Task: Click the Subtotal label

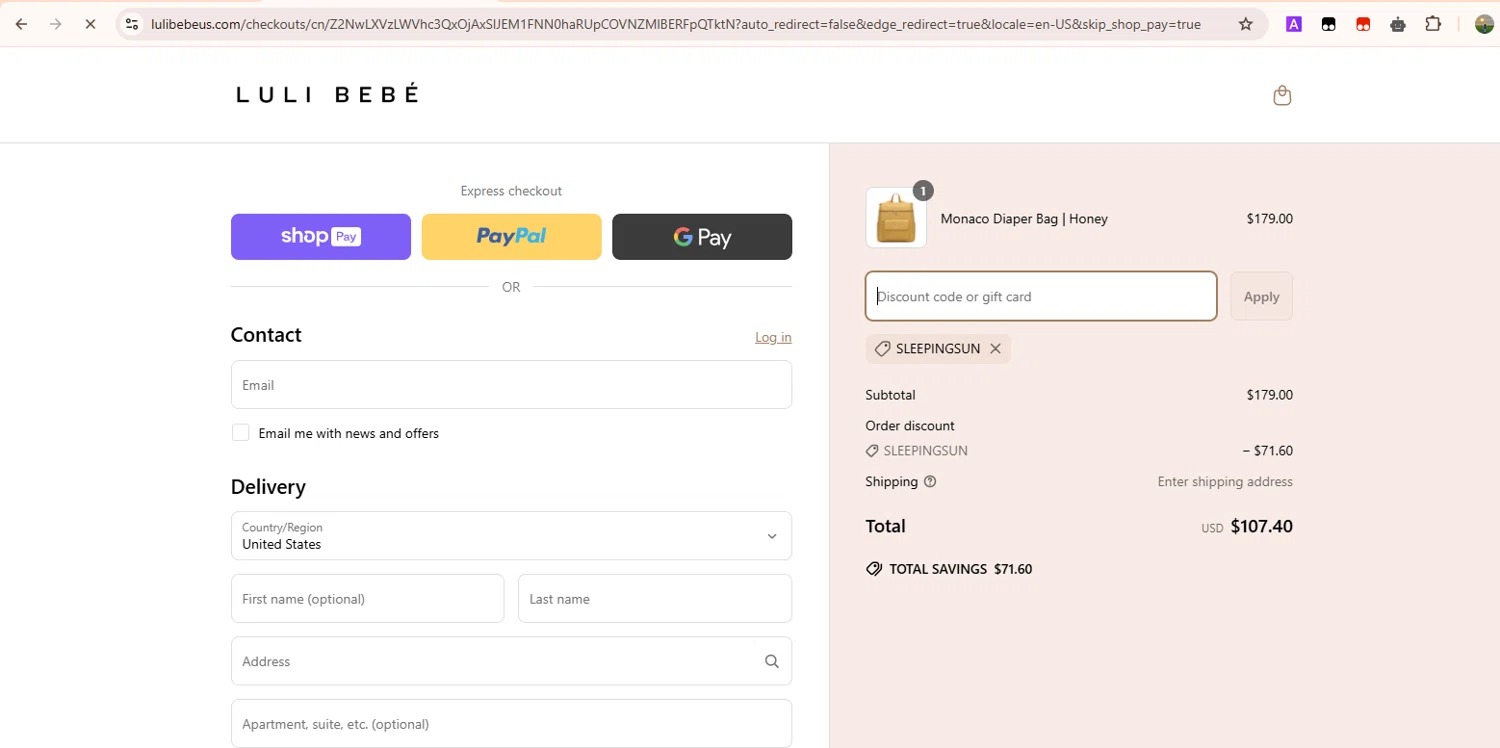Action: [x=890, y=395]
